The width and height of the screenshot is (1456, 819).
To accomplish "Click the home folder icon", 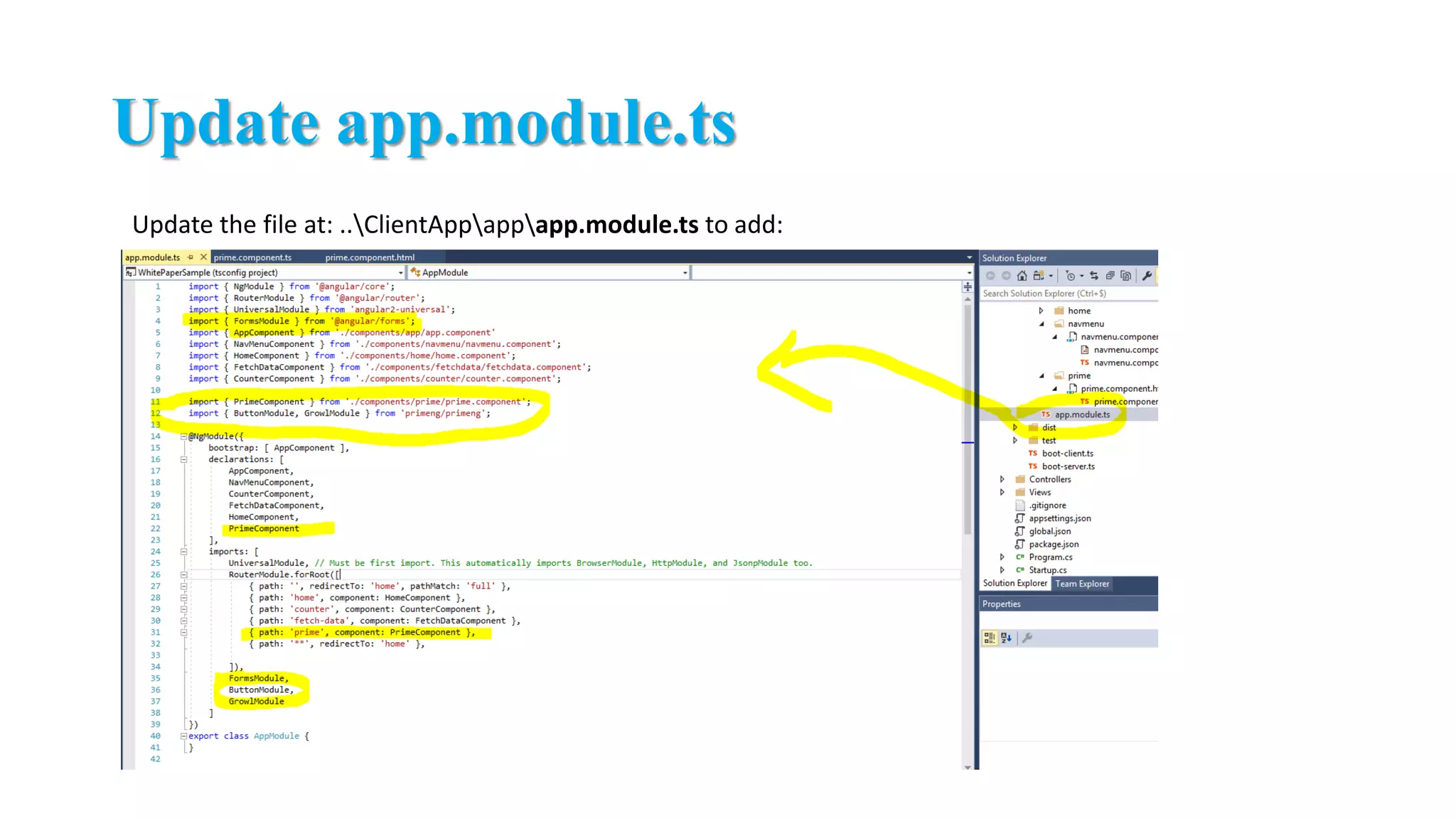I will pos(1059,311).
